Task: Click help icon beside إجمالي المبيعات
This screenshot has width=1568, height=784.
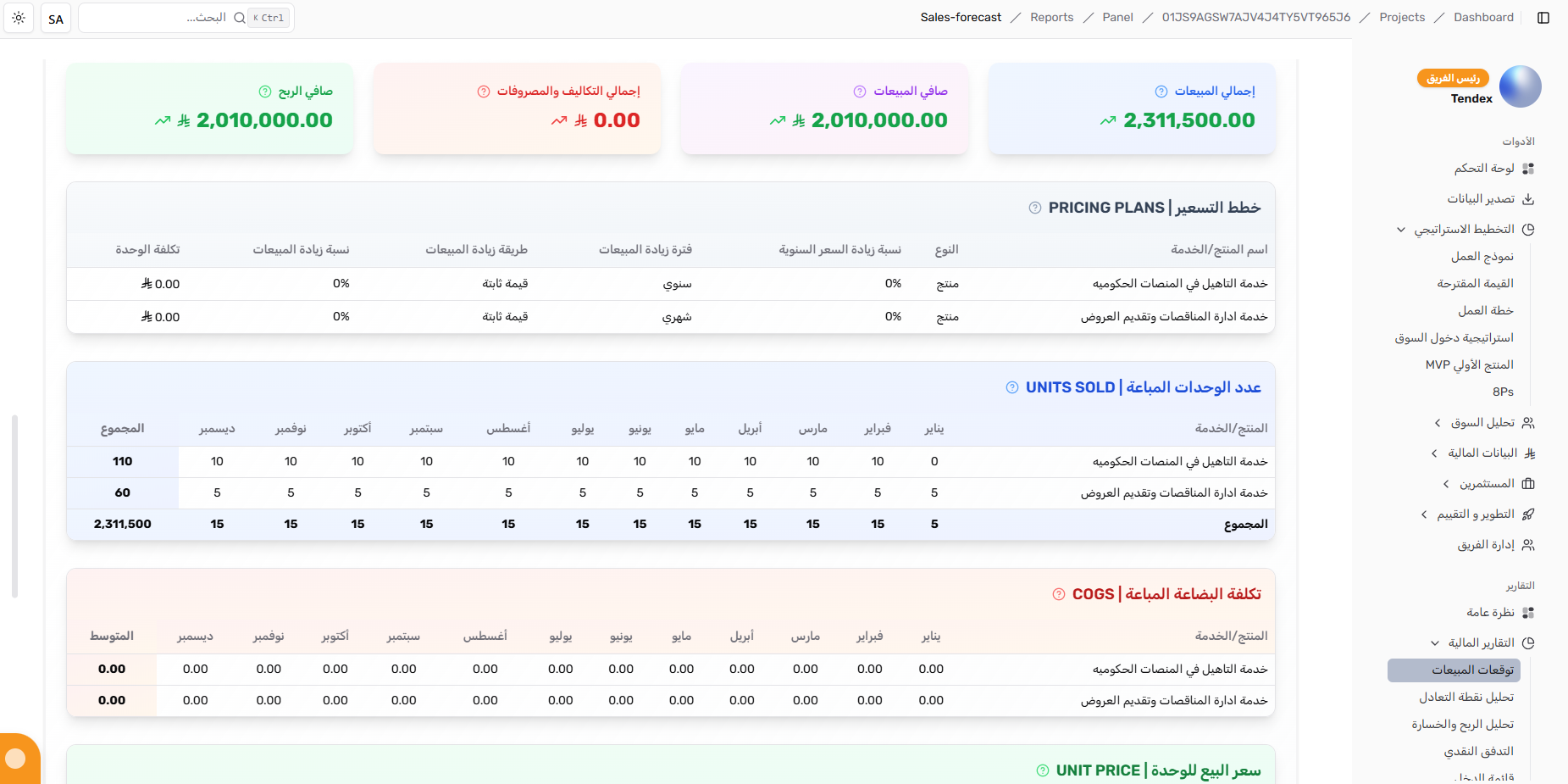Action: (1161, 92)
